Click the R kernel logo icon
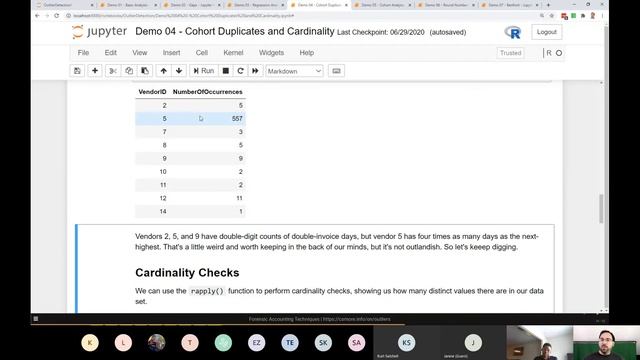This screenshot has width=640, height=360. pyautogui.click(x=513, y=32)
